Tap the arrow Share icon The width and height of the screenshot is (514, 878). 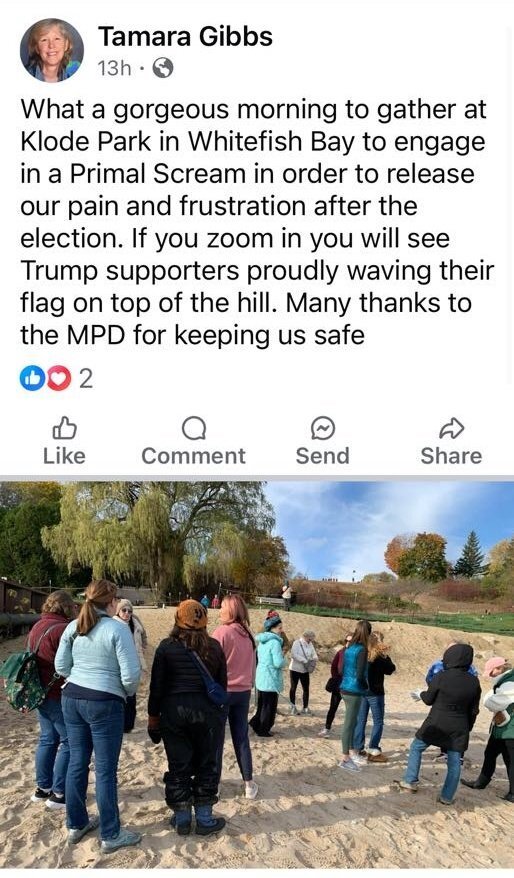[451, 429]
